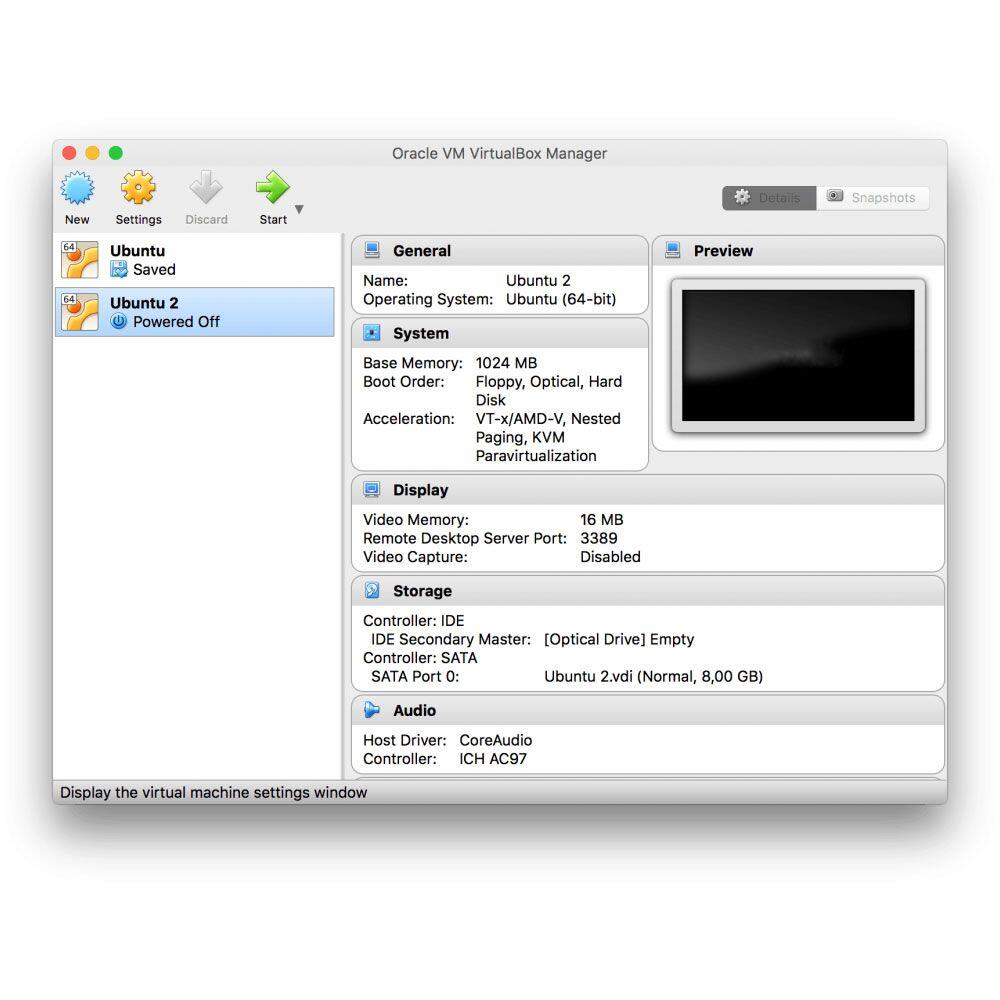The width and height of the screenshot is (1000, 1000).
Task: Open the Storage section header
Action: pyautogui.click(x=648, y=591)
